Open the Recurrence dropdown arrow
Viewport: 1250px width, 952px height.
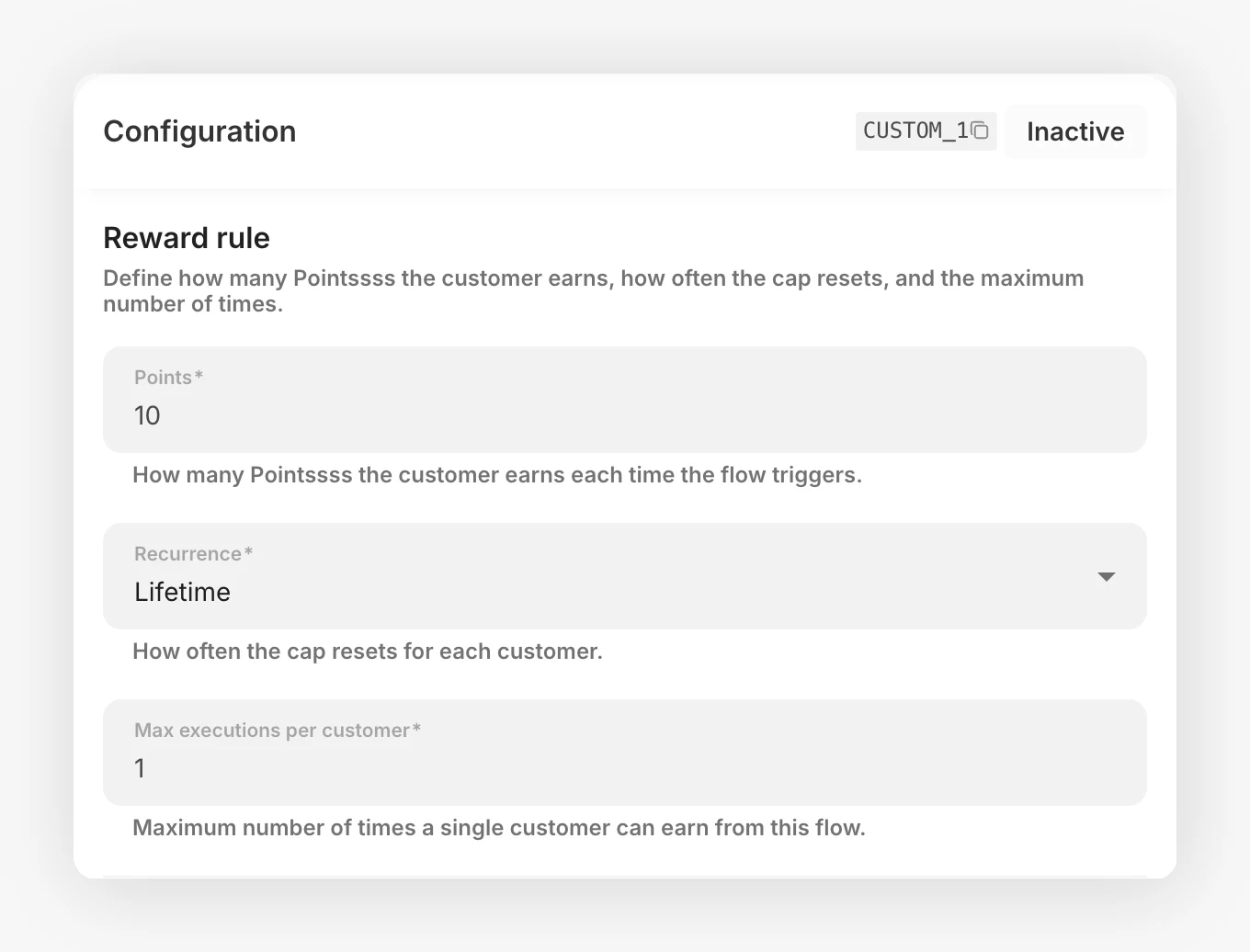1106,577
